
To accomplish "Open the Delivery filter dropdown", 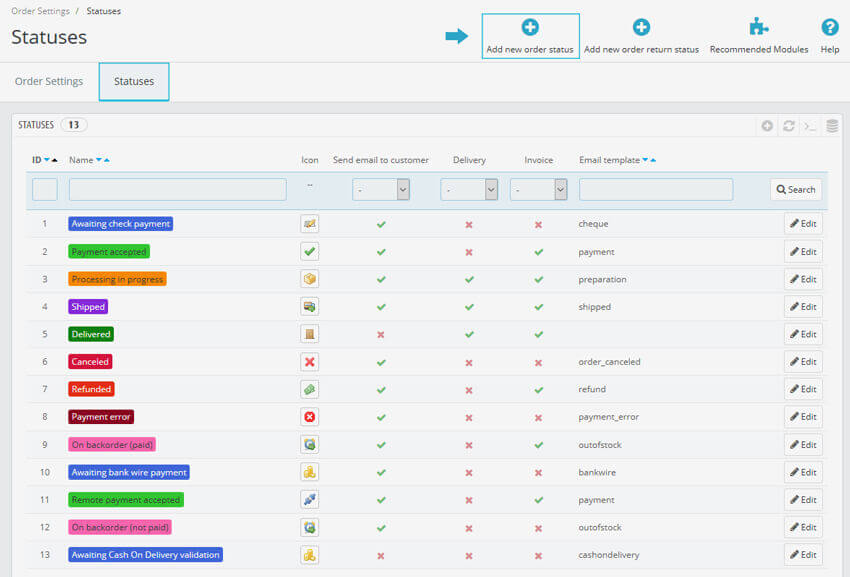I will coord(468,189).
